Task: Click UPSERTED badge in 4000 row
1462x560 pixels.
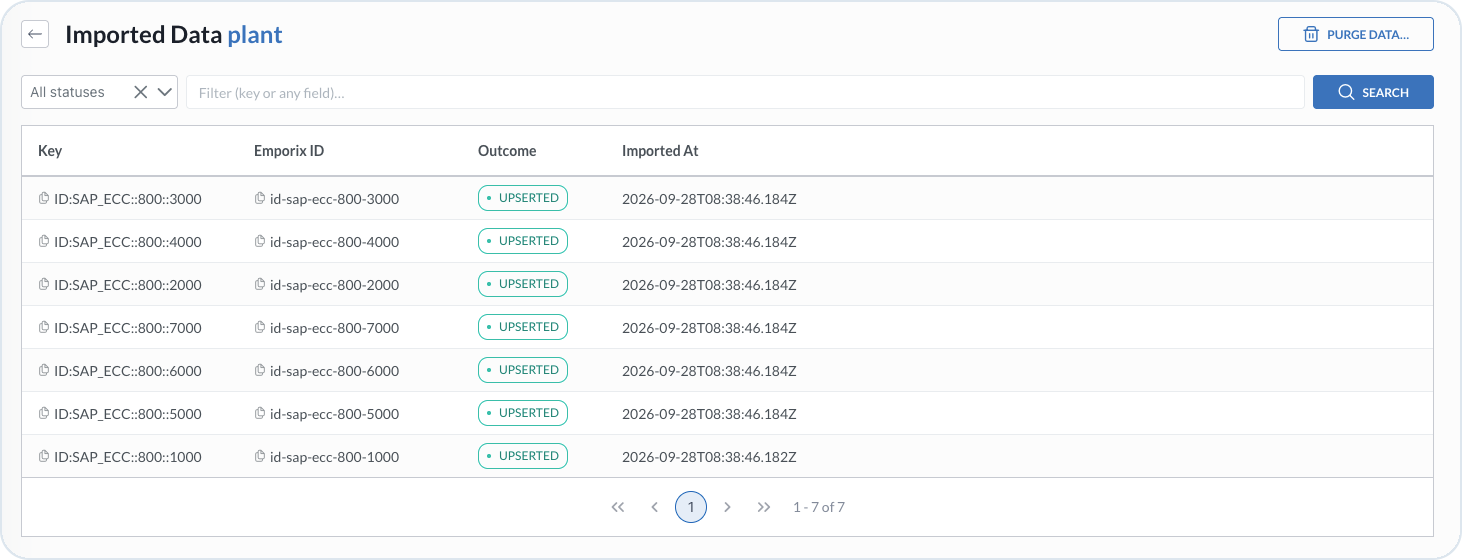Action: pos(523,241)
